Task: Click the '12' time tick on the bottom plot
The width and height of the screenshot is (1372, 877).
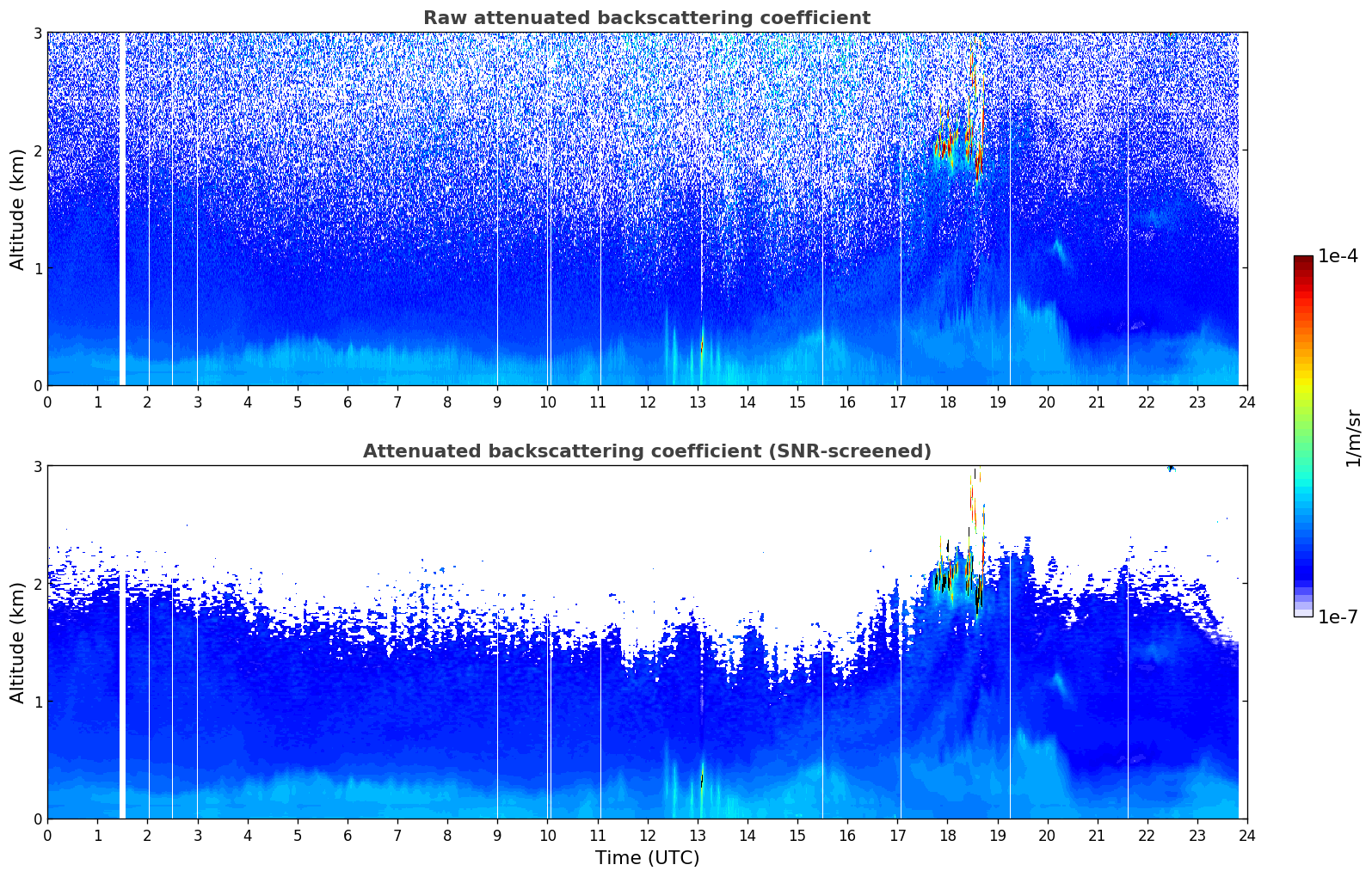Action: (648, 835)
